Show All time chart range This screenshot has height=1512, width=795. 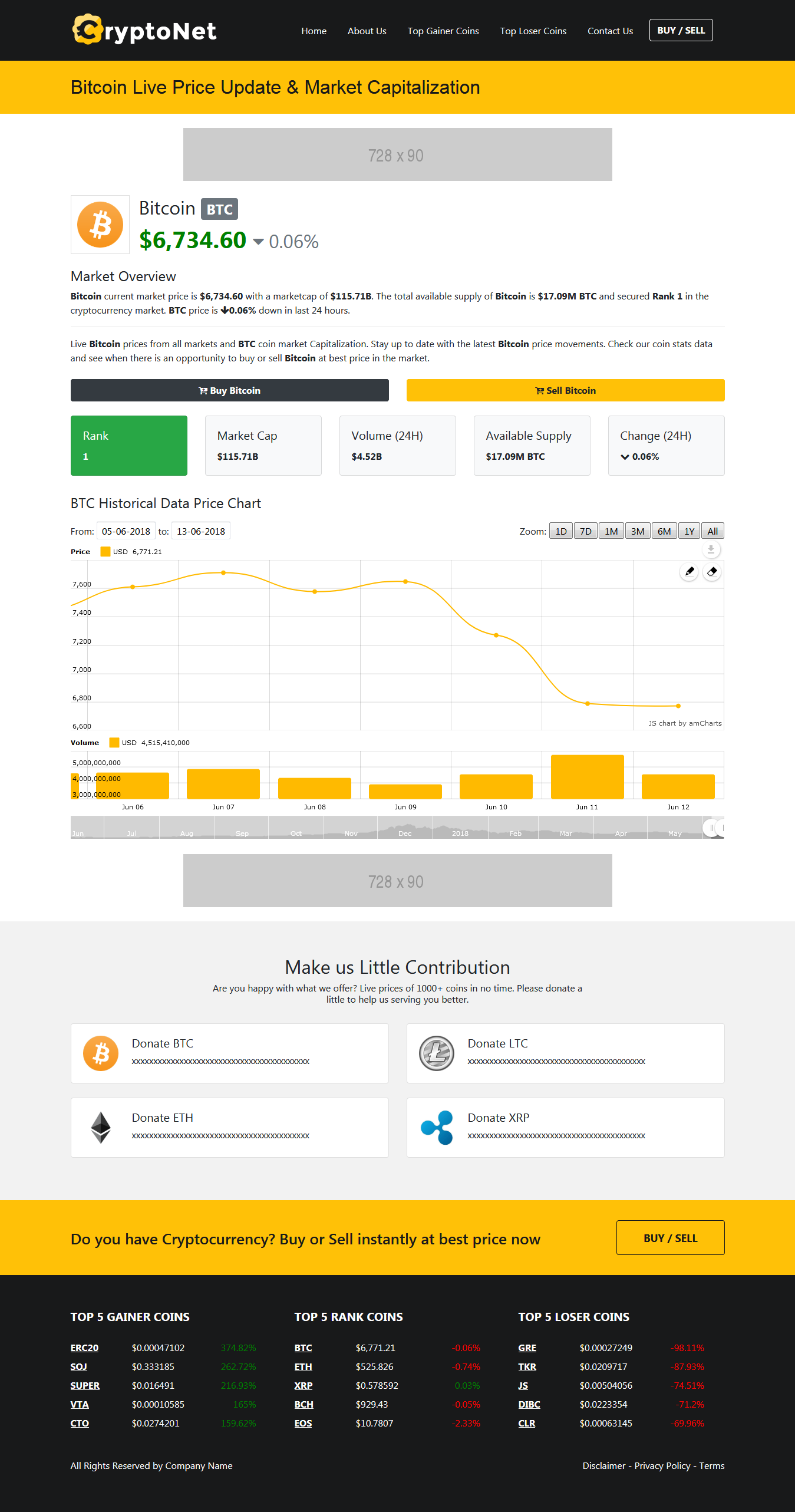pos(712,531)
